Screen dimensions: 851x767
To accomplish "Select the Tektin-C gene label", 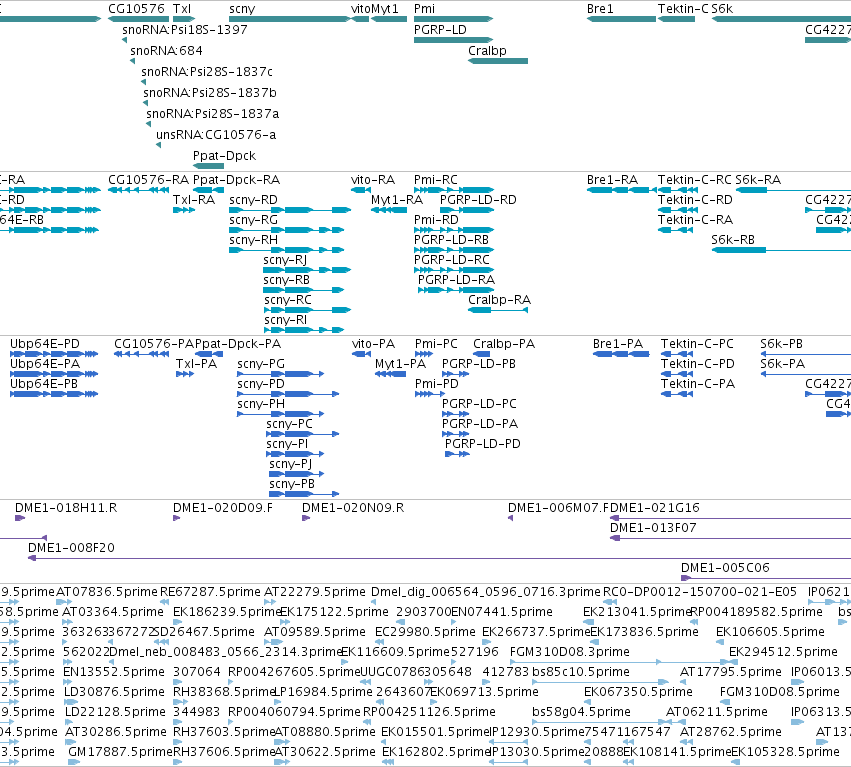I will (x=683, y=9).
